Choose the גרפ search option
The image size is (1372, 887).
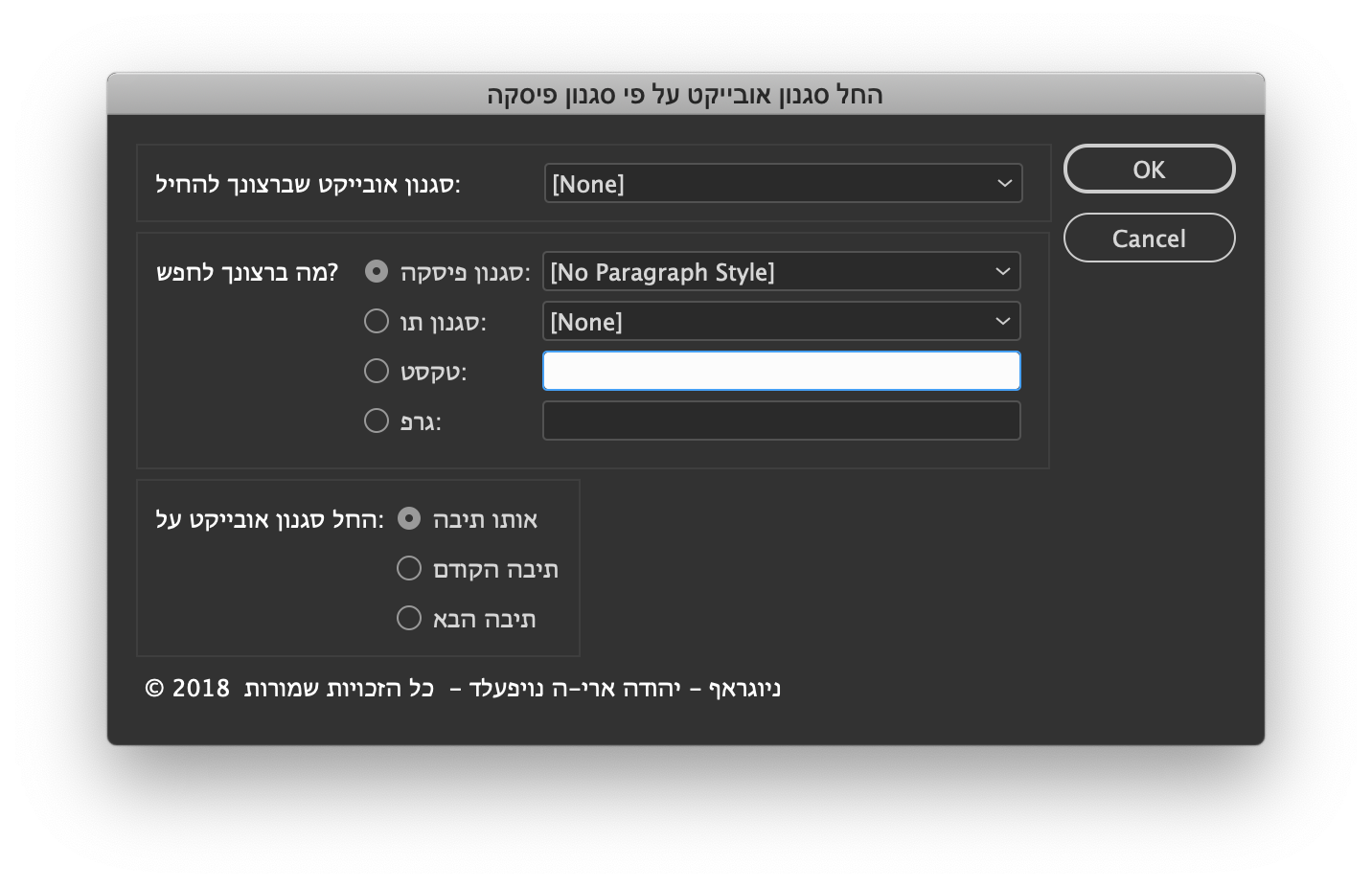pyautogui.click(x=377, y=421)
